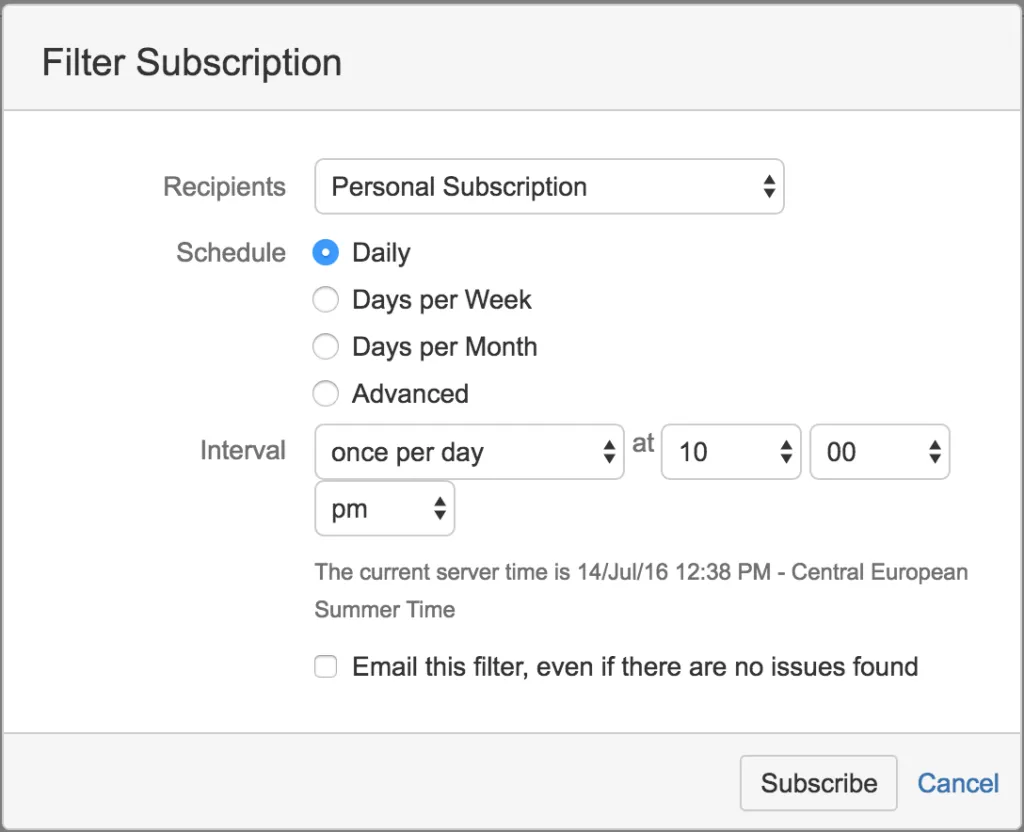The width and height of the screenshot is (1024, 832).
Task: Select the Daily schedule radio button
Action: tap(325, 252)
